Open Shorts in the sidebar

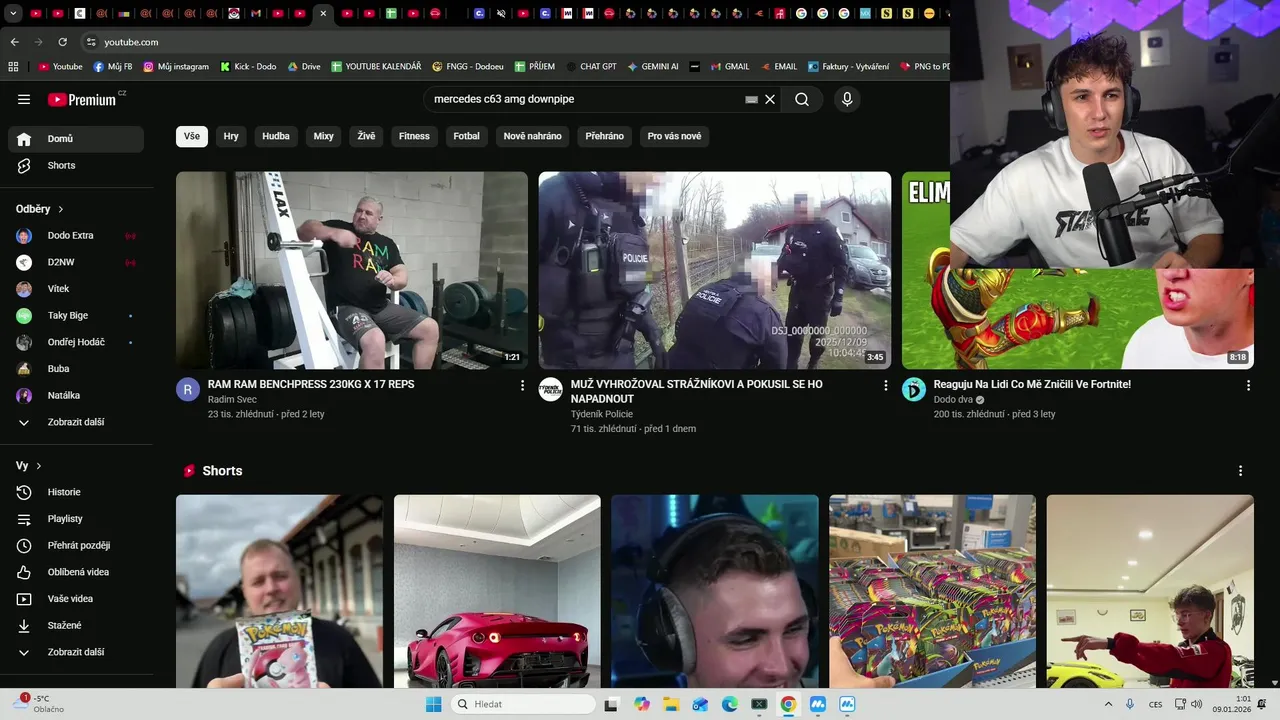point(76,165)
